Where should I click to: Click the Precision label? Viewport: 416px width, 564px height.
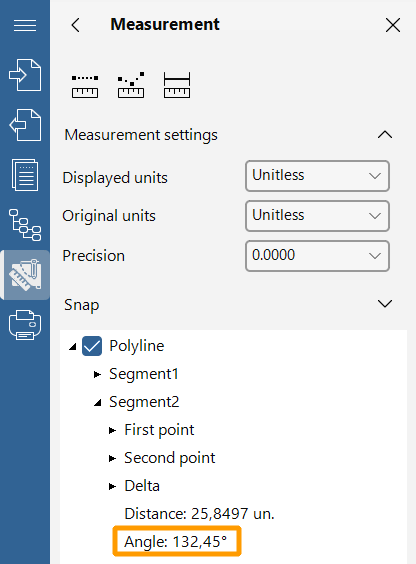coord(93,256)
